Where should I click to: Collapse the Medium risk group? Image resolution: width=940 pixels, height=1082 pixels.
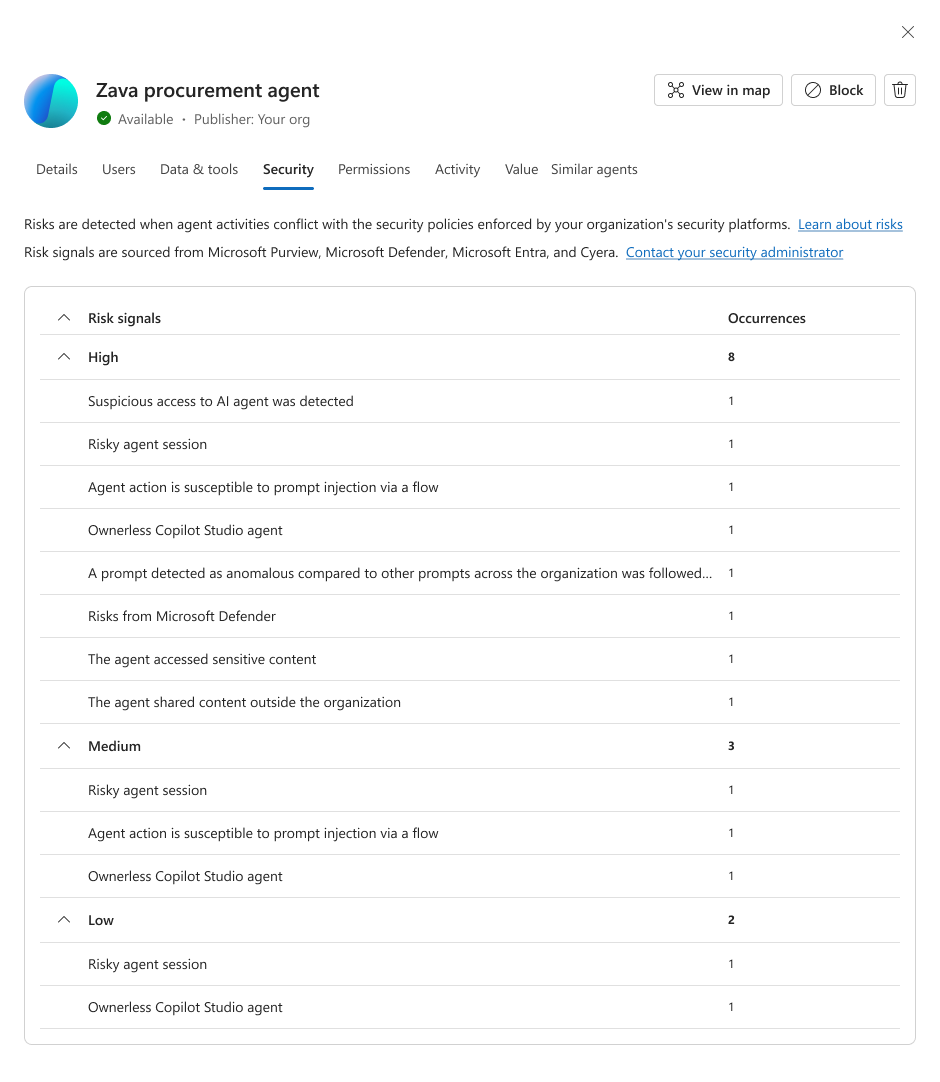tap(64, 746)
